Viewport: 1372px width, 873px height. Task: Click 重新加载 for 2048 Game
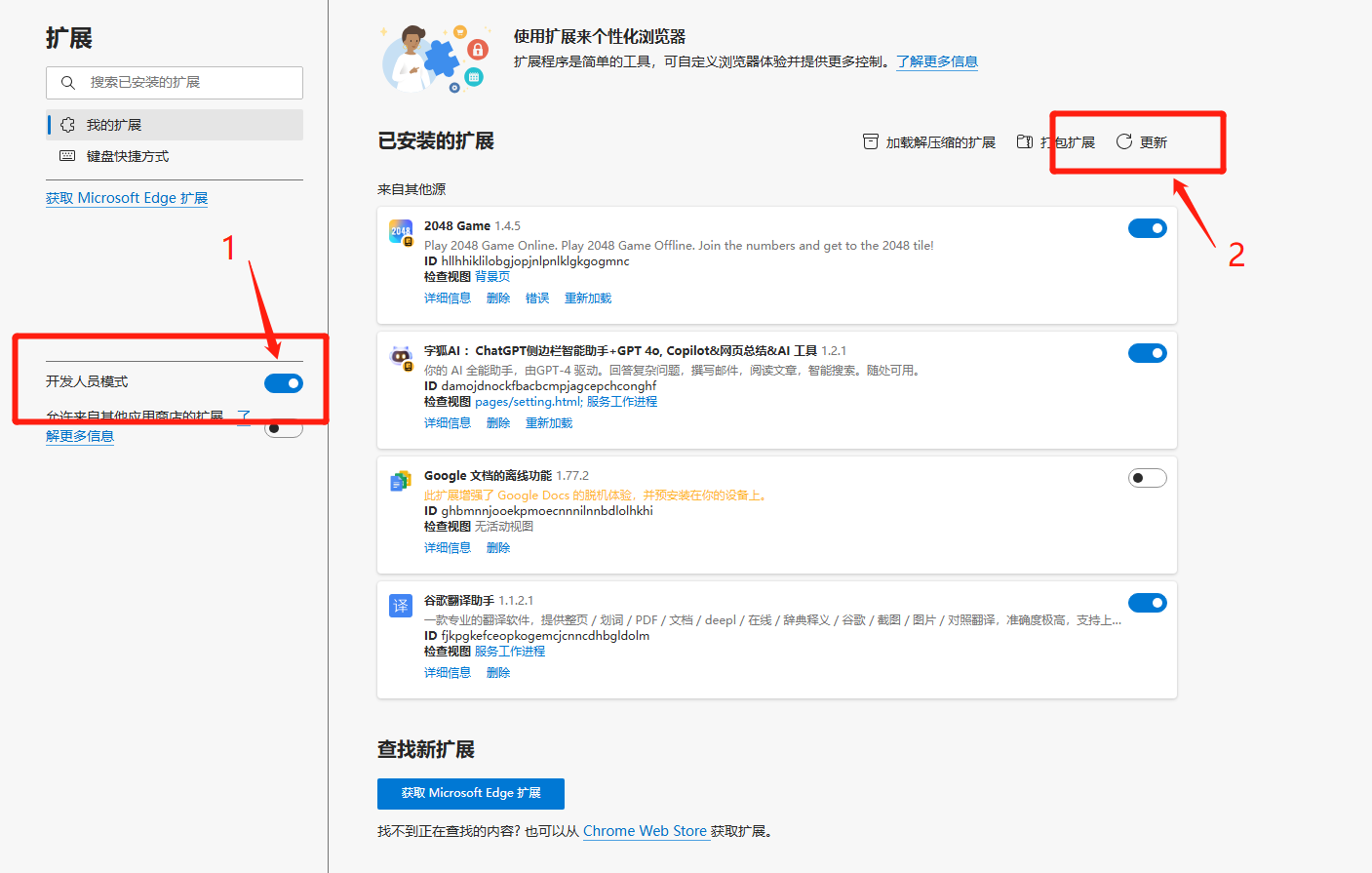(588, 298)
